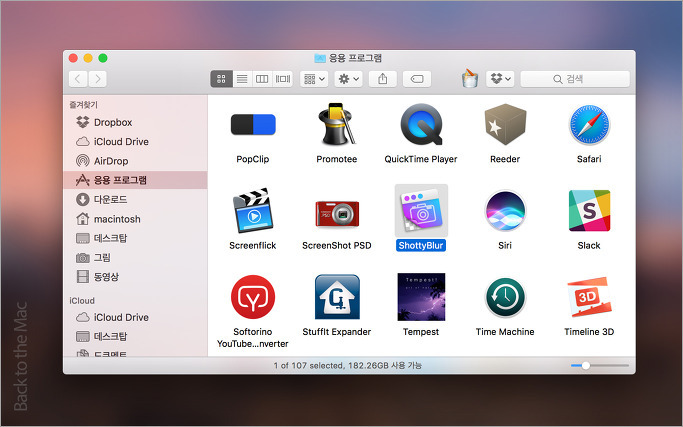The image size is (683, 427).
Task: Select Softorino YouTube Converter icon
Action: pos(253,297)
